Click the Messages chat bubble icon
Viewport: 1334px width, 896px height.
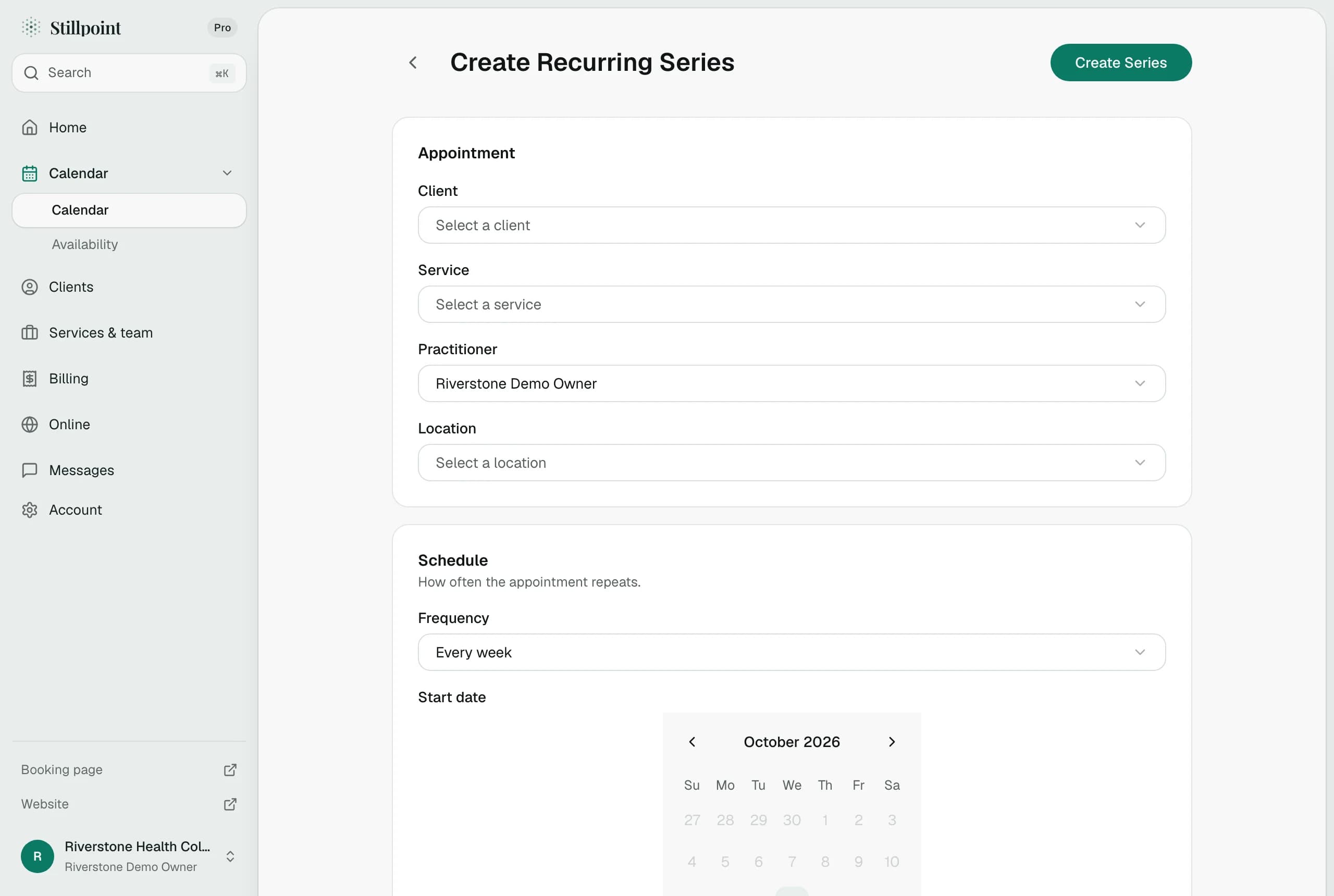30,470
